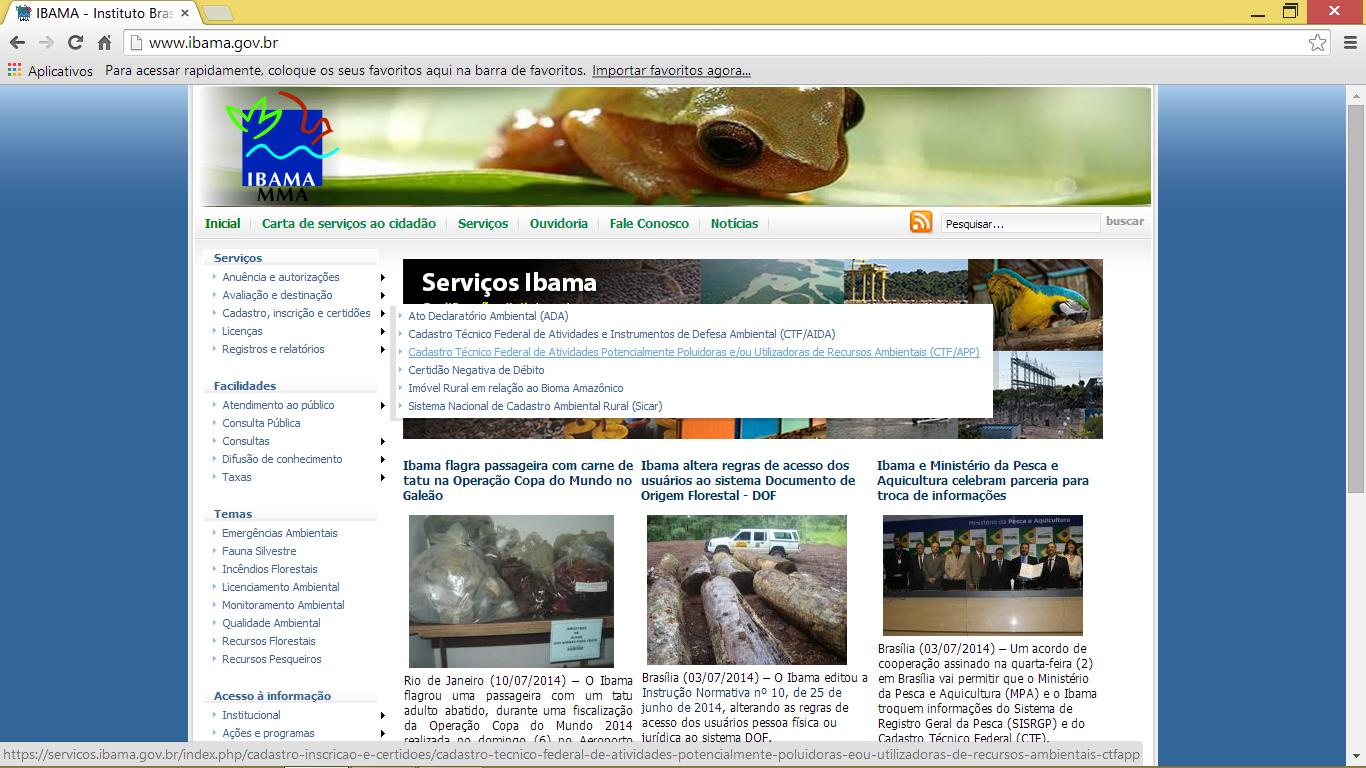Open the orange RSS feed icon
1366x768 pixels.
pyautogui.click(x=921, y=222)
